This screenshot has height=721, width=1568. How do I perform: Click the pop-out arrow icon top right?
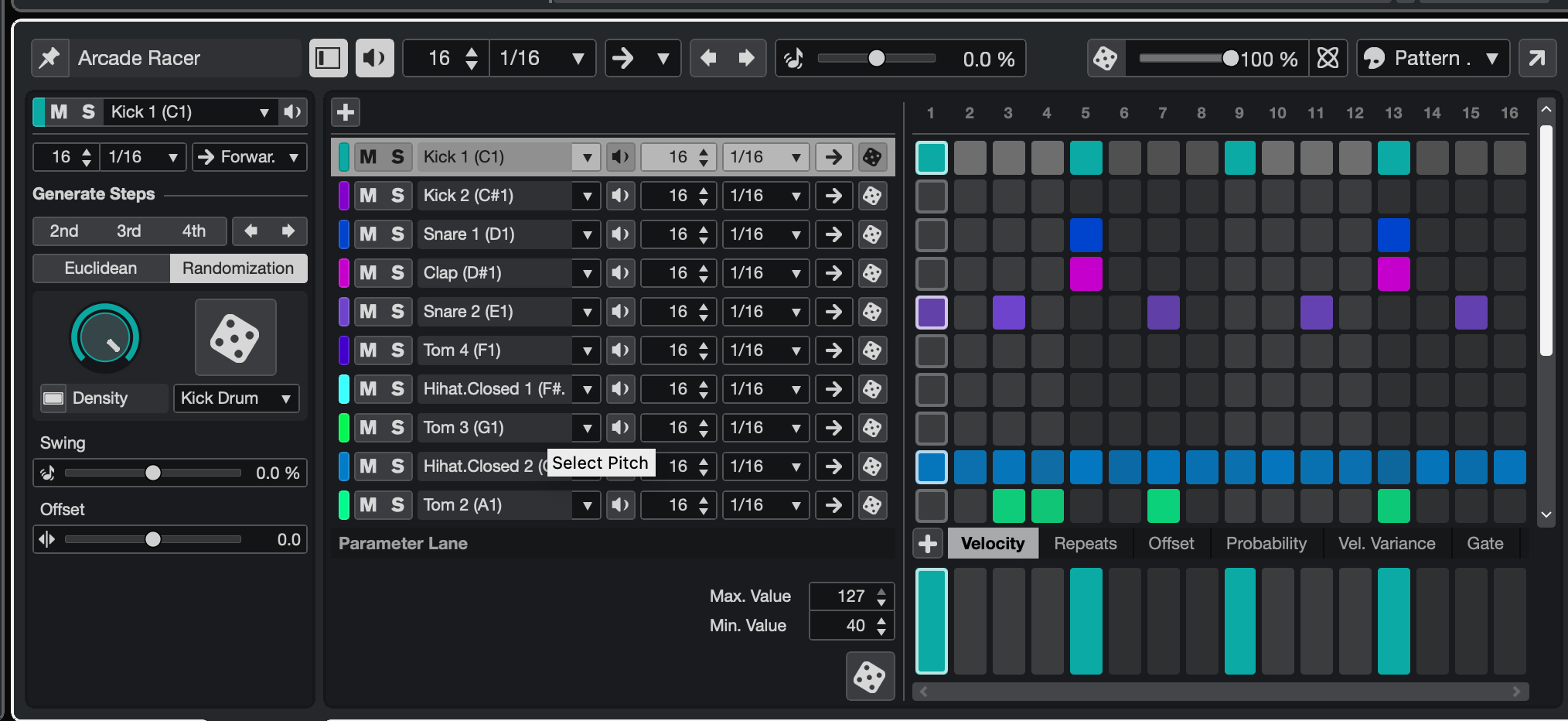[1537, 58]
